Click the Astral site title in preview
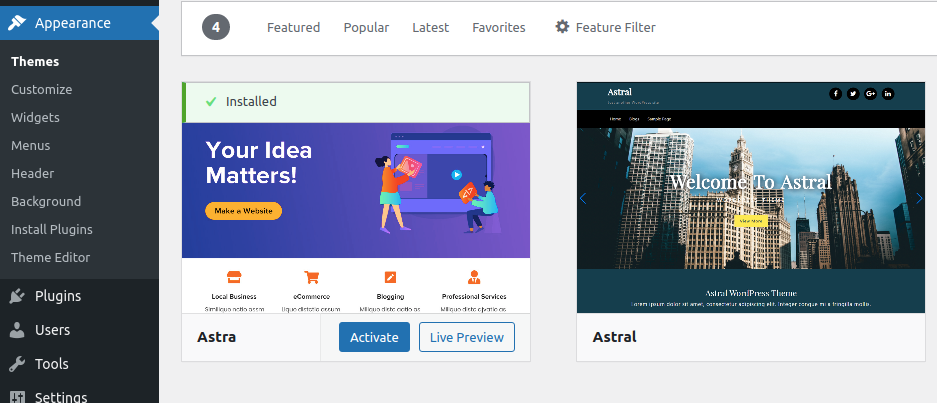Image resolution: width=937 pixels, height=403 pixels. click(x=620, y=91)
